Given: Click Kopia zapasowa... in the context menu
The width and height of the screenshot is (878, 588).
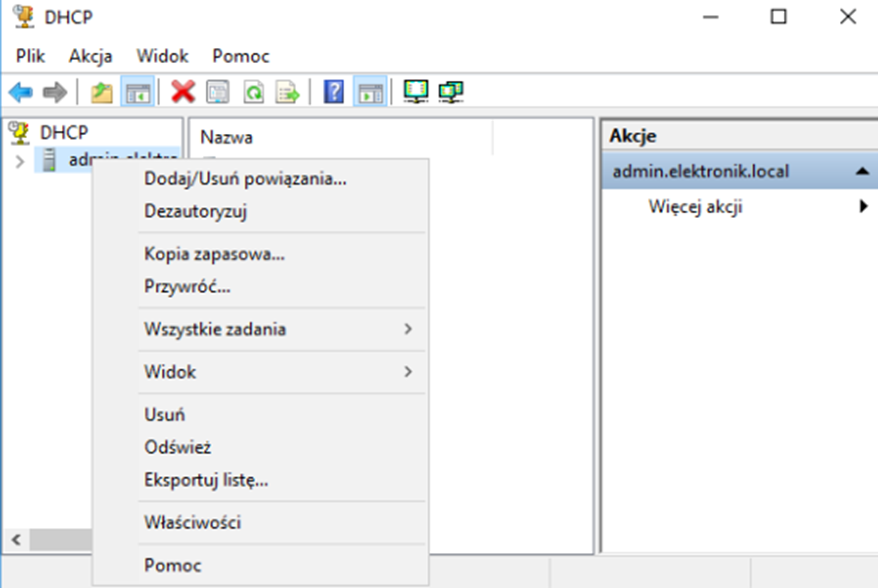Looking at the screenshot, I should coord(214,254).
